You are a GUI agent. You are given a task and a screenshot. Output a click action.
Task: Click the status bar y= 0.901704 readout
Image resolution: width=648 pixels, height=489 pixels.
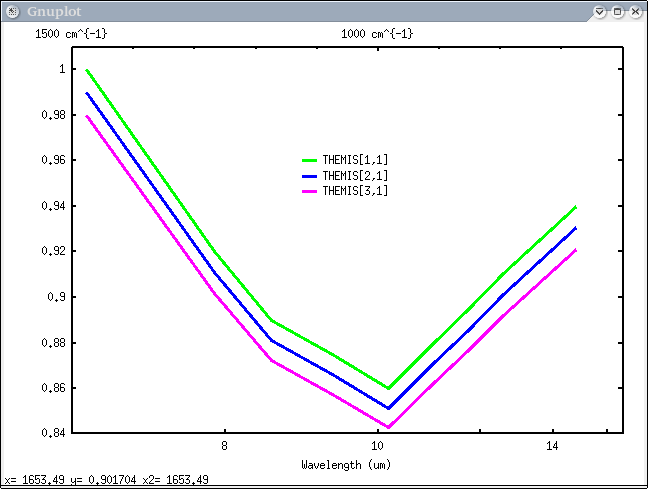coord(103,480)
